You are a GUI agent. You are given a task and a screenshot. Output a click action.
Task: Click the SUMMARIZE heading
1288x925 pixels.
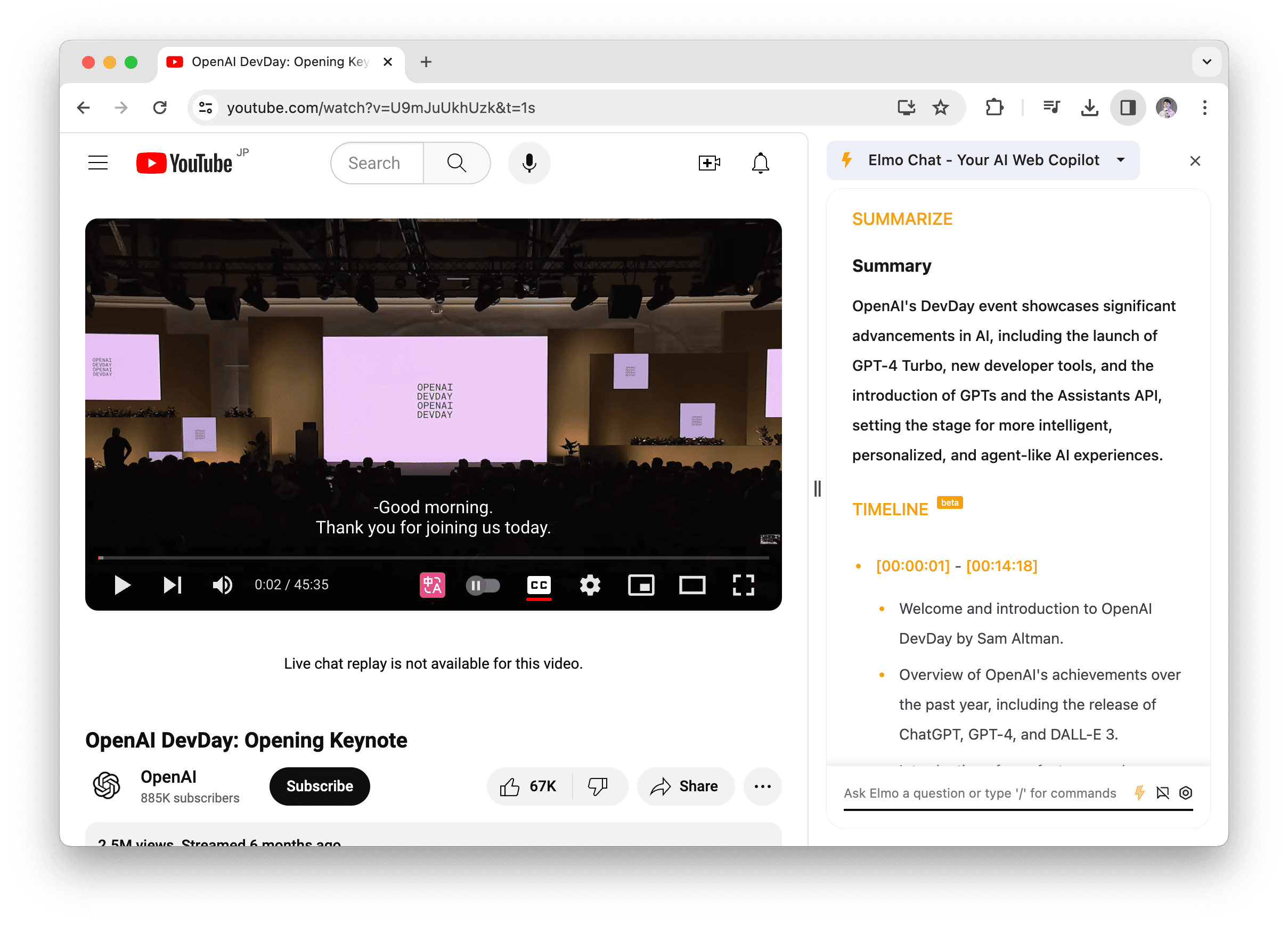click(x=902, y=219)
